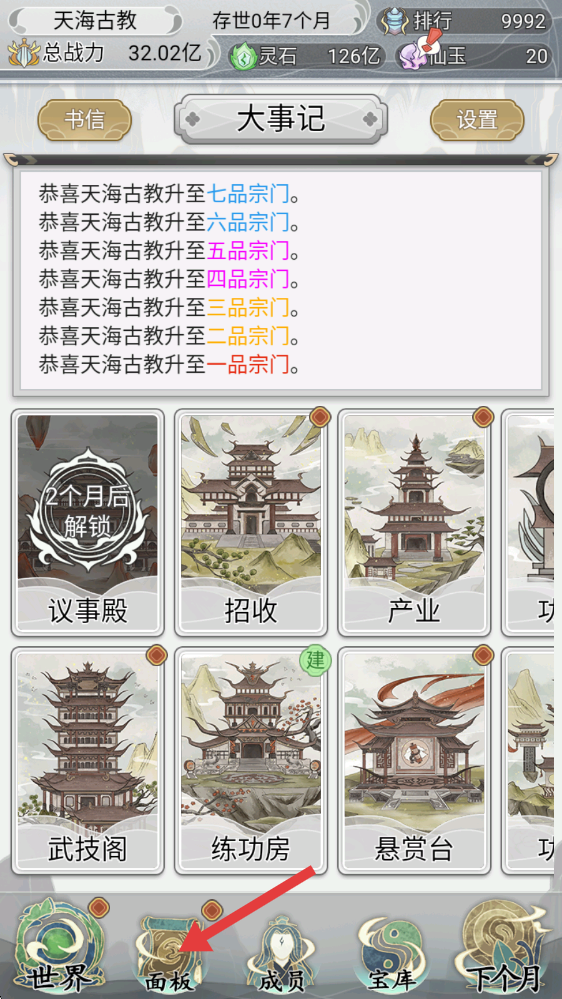Tap the 总战力 power emblem icon
The image size is (562, 999).
24,53
